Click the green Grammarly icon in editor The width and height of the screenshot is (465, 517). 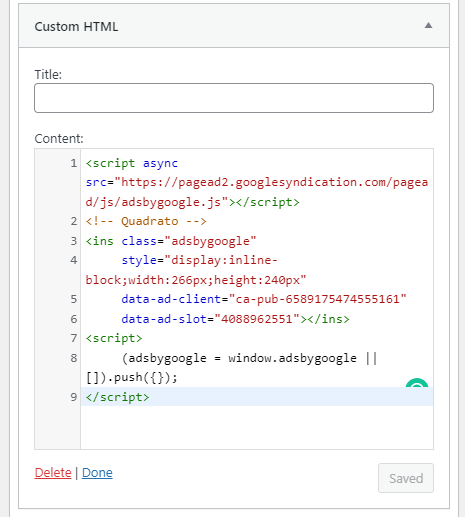coord(417,383)
